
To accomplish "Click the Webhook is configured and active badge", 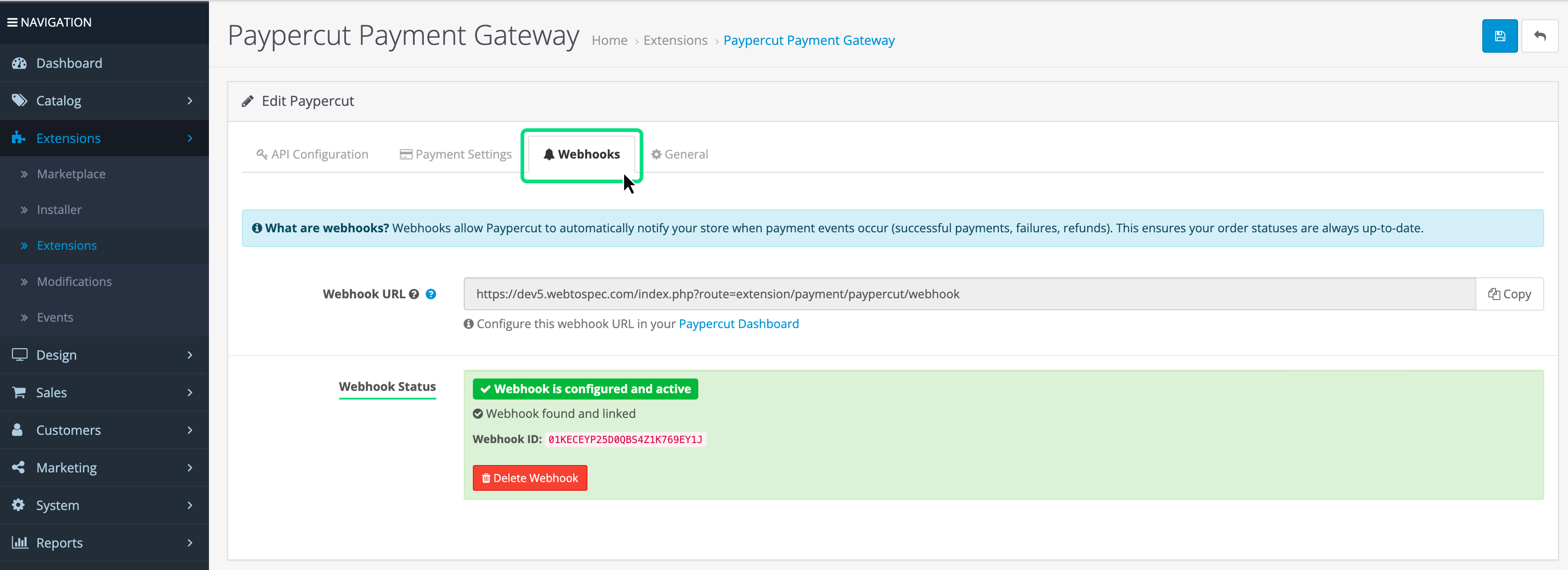I will point(585,389).
